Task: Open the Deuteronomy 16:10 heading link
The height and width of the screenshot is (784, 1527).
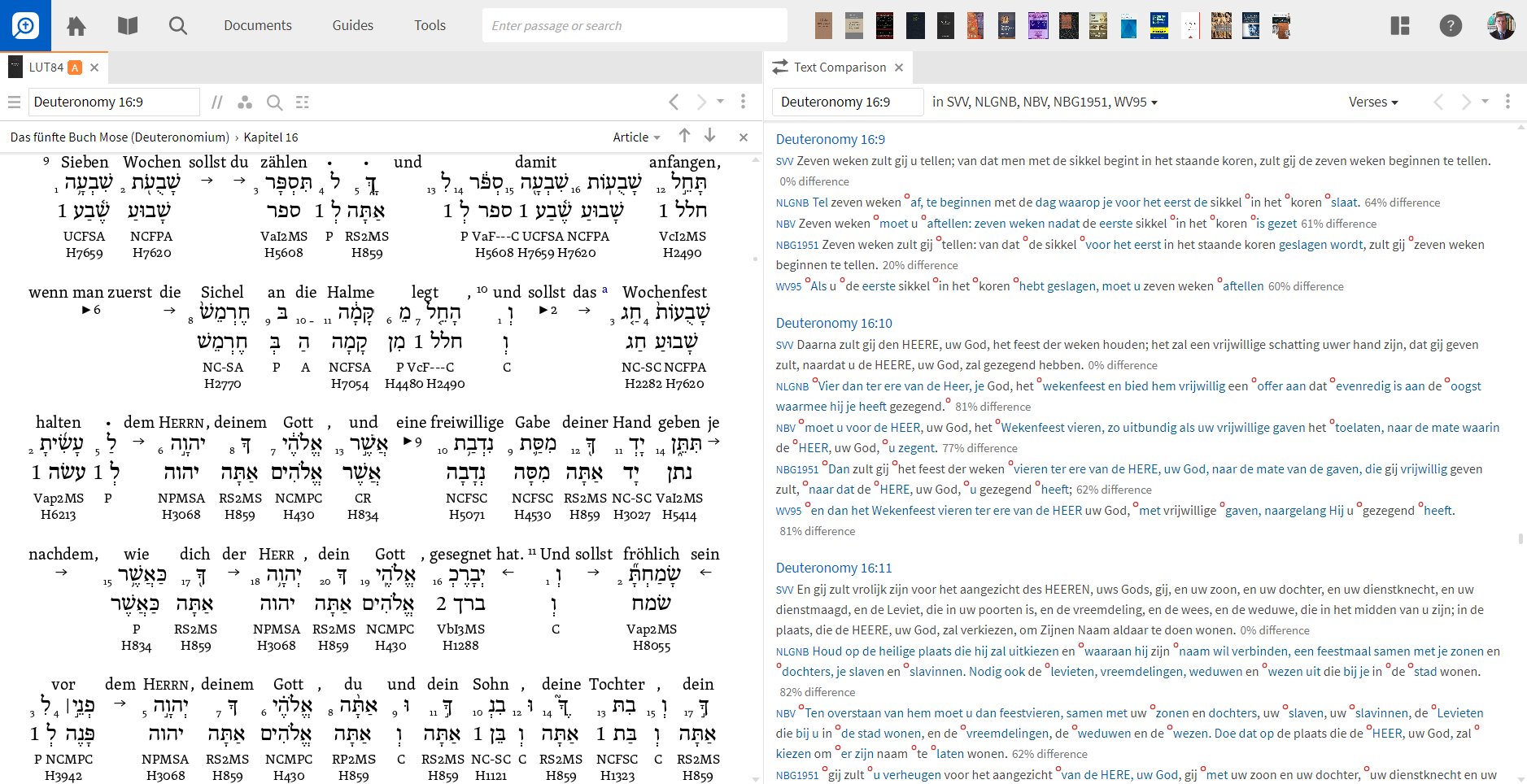Action: pos(834,323)
